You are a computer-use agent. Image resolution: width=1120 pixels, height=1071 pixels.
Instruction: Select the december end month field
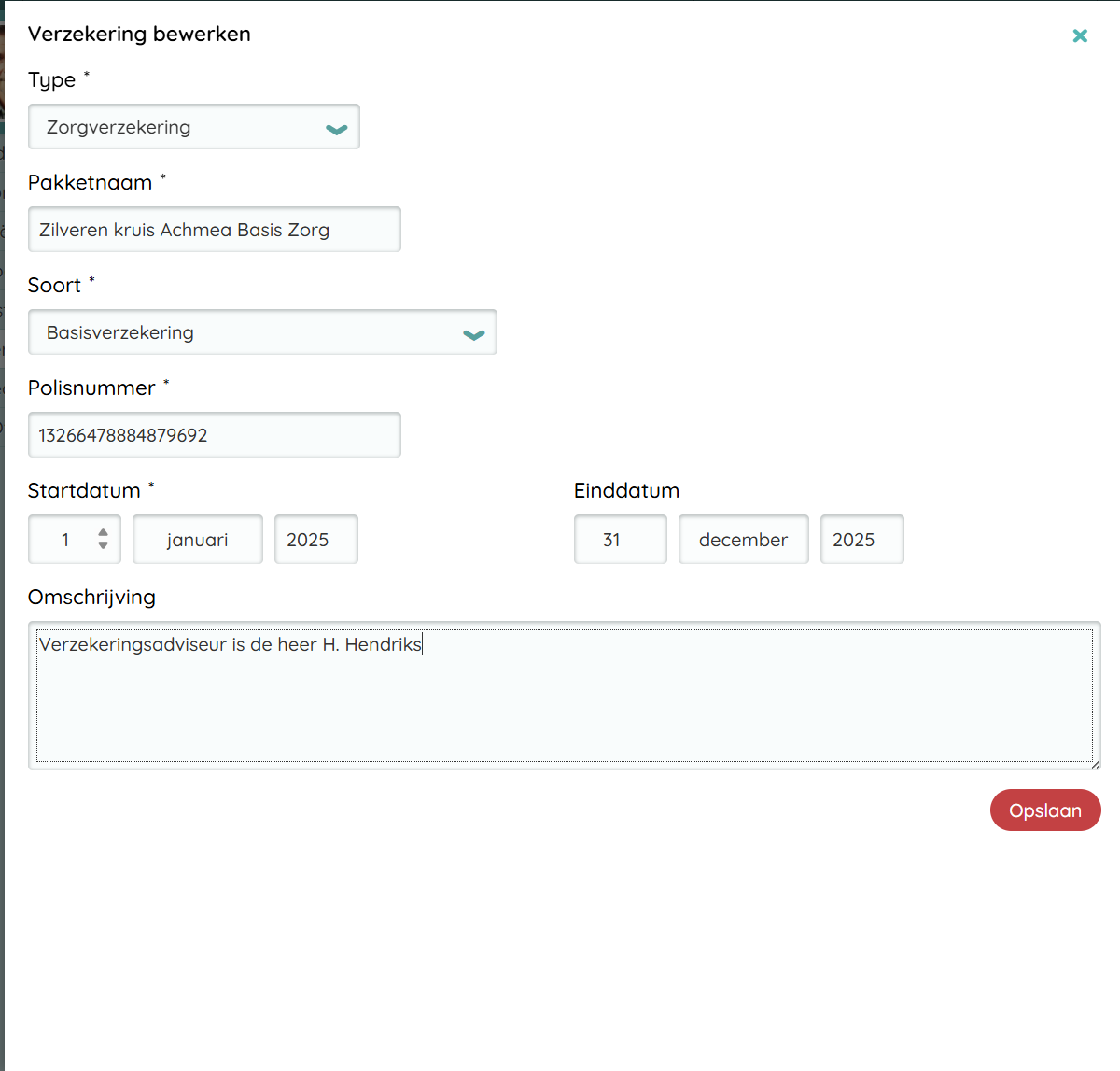pos(743,540)
